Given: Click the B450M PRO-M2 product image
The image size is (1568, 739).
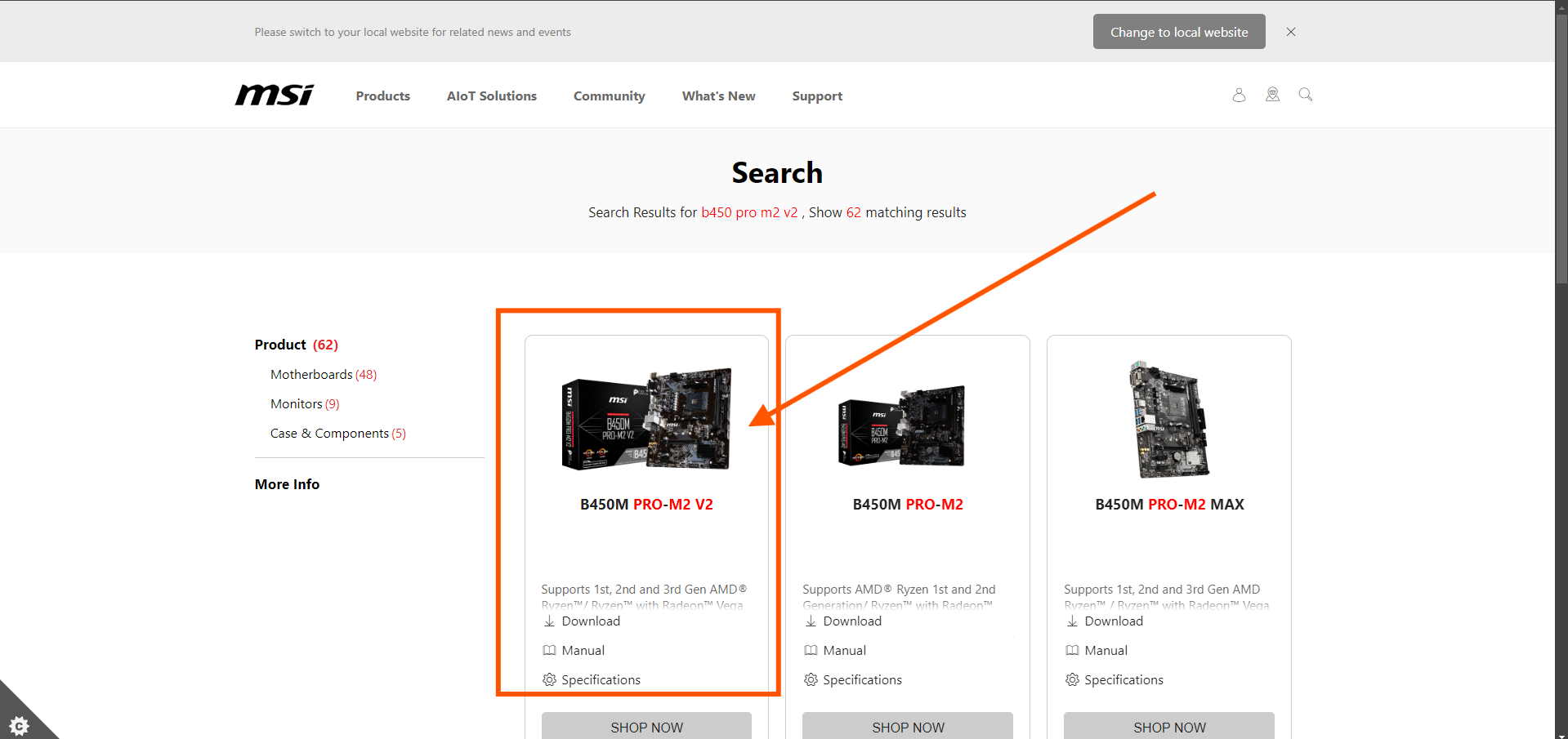Looking at the screenshot, I should (x=901, y=425).
